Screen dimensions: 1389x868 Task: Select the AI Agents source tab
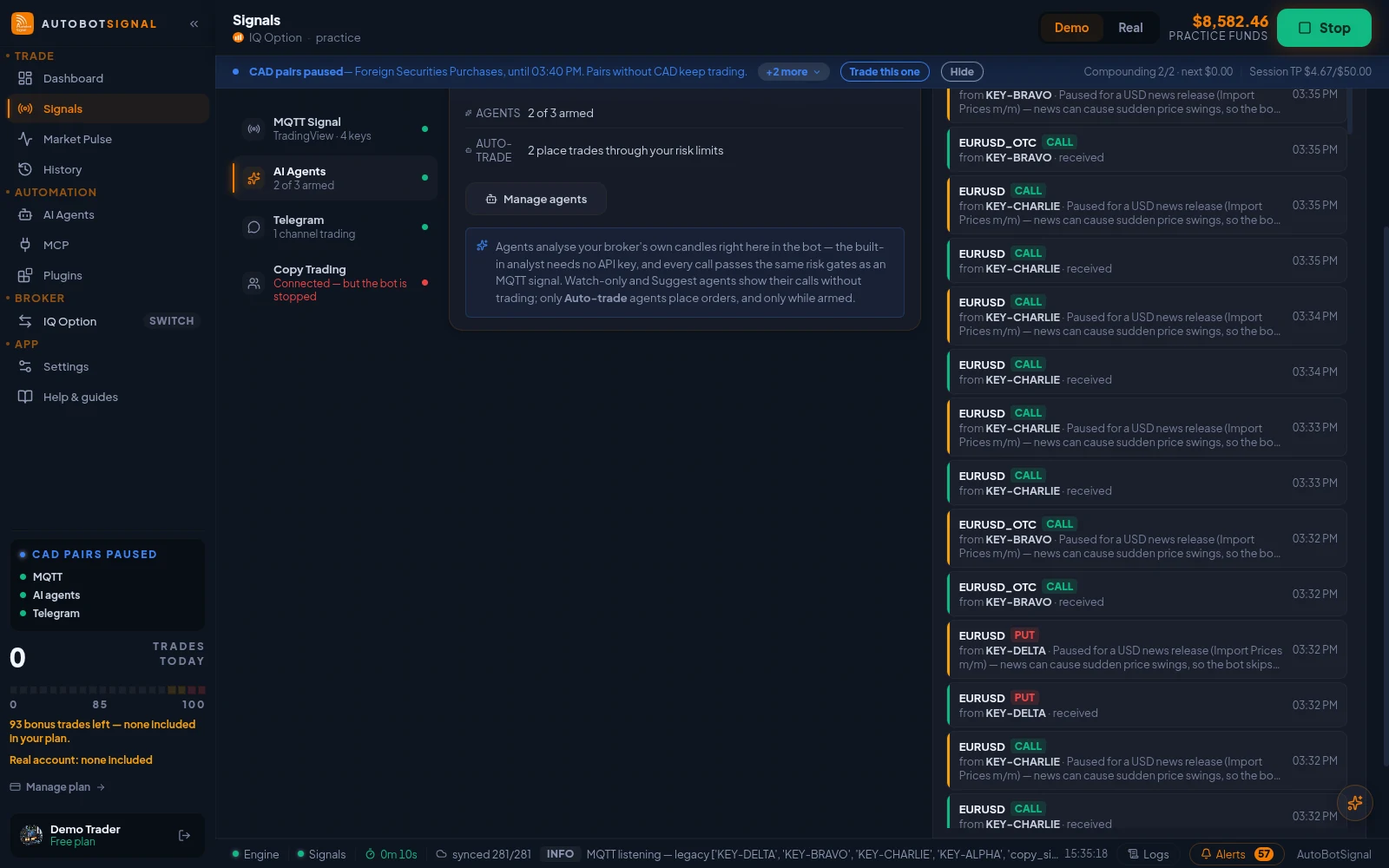pos(334,178)
